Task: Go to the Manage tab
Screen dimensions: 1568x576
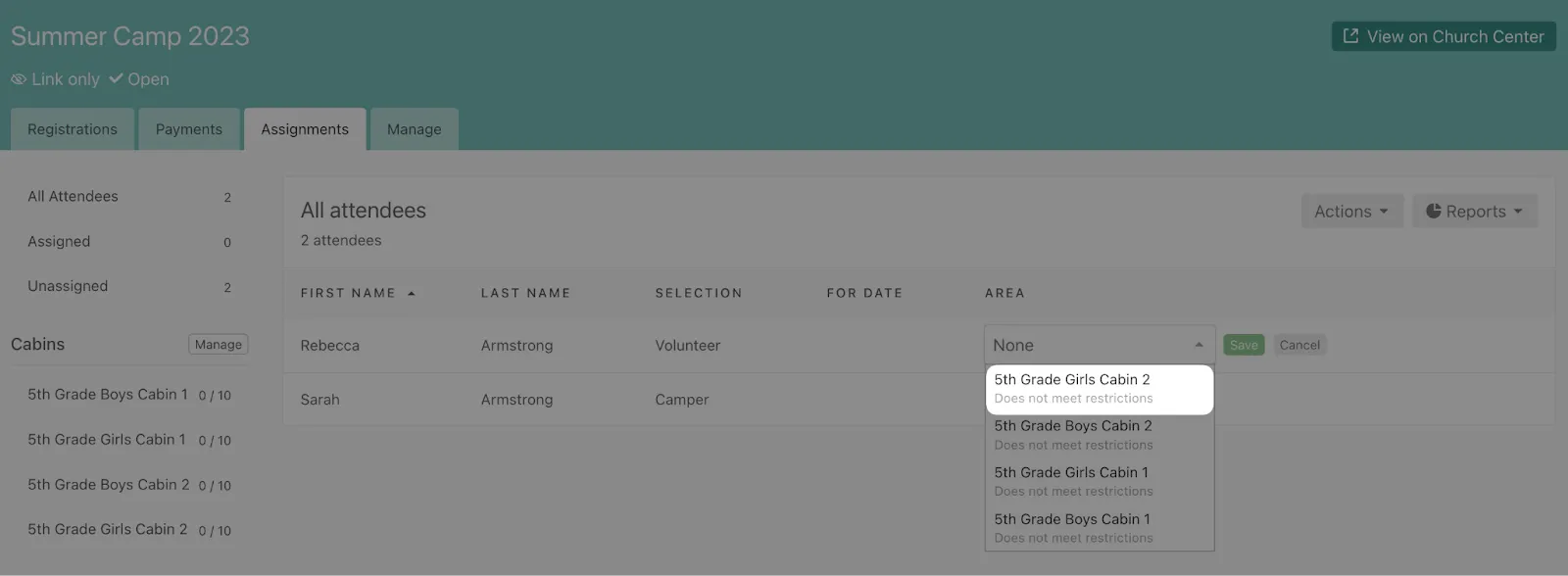Action: point(414,129)
